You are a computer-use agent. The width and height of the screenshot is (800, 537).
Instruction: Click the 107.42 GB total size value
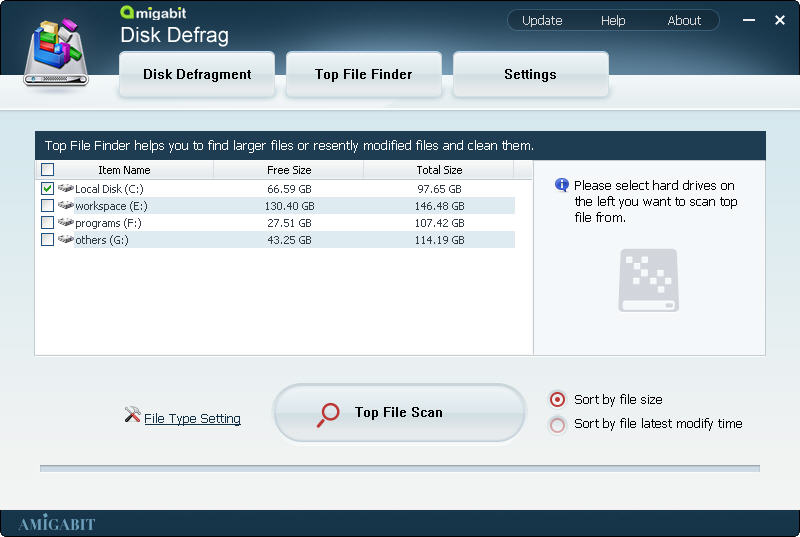pos(439,223)
